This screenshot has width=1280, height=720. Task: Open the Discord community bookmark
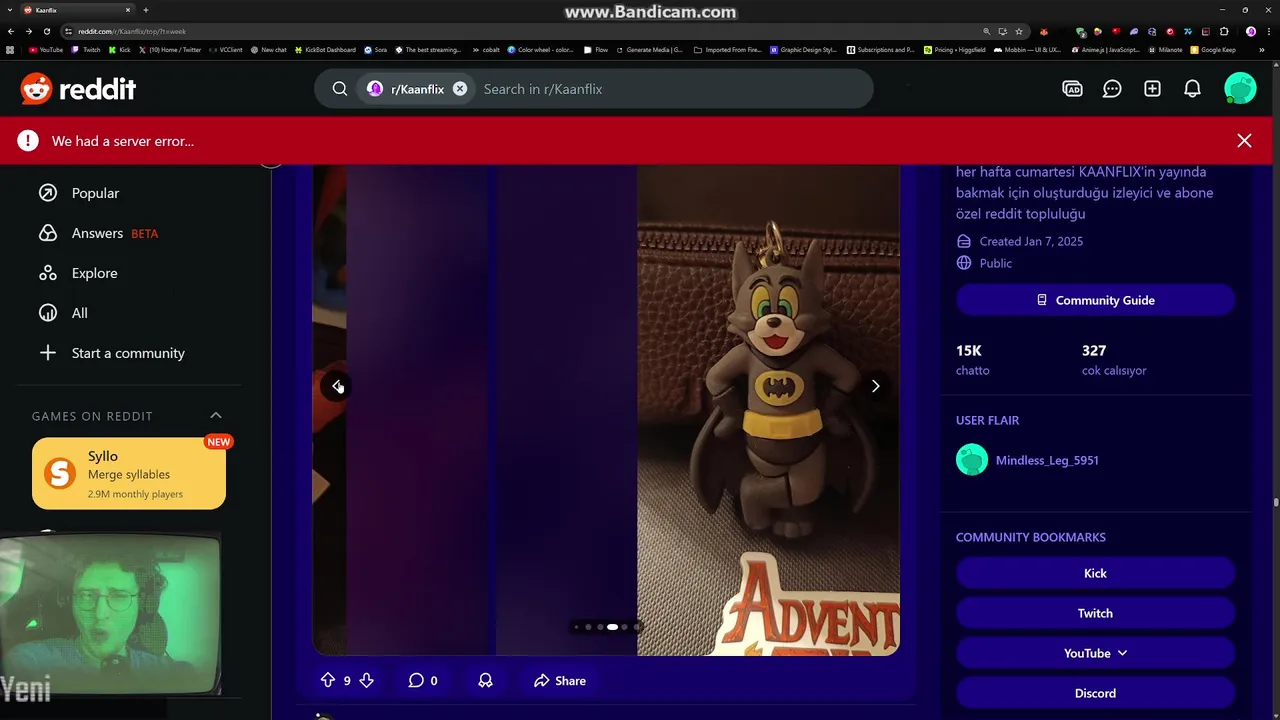click(1095, 693)
